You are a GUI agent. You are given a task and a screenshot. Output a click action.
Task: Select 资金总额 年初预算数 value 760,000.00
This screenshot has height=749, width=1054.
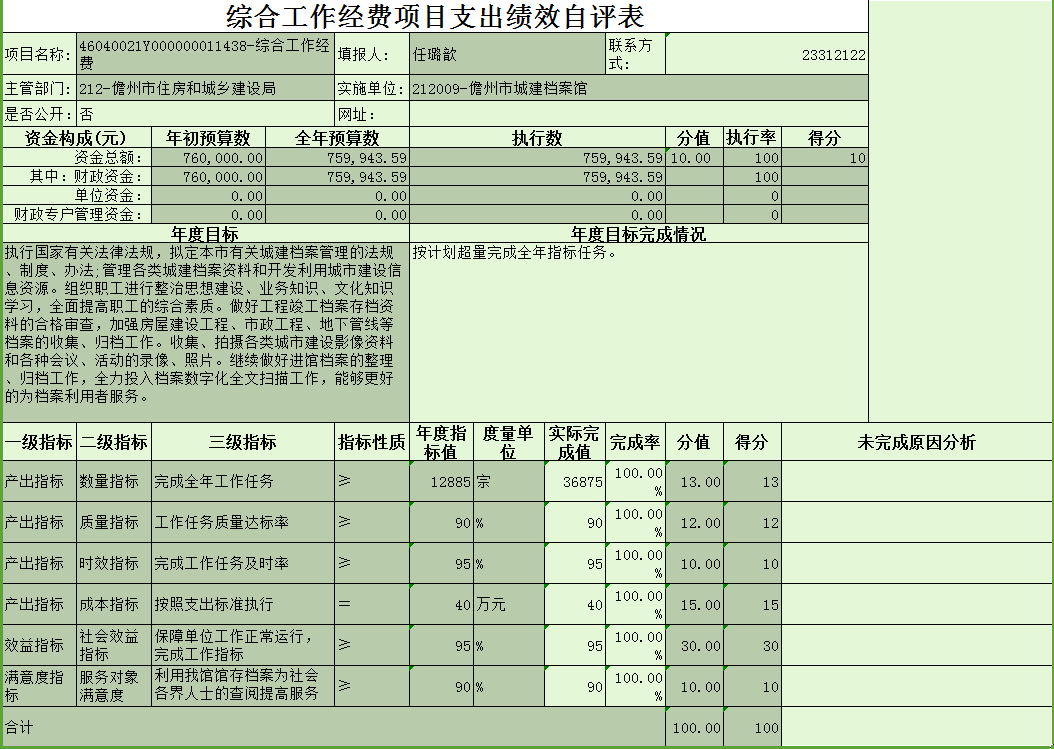point(208,158)
